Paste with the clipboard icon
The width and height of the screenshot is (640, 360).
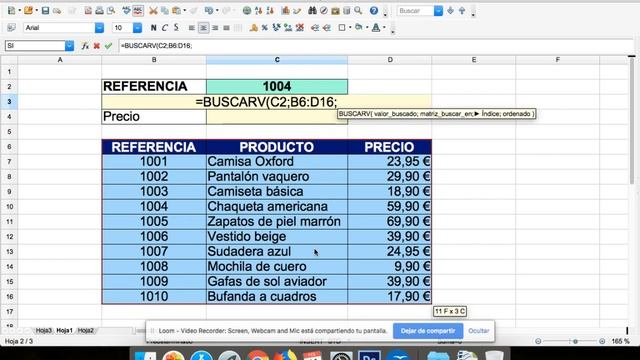pos(176,11)
